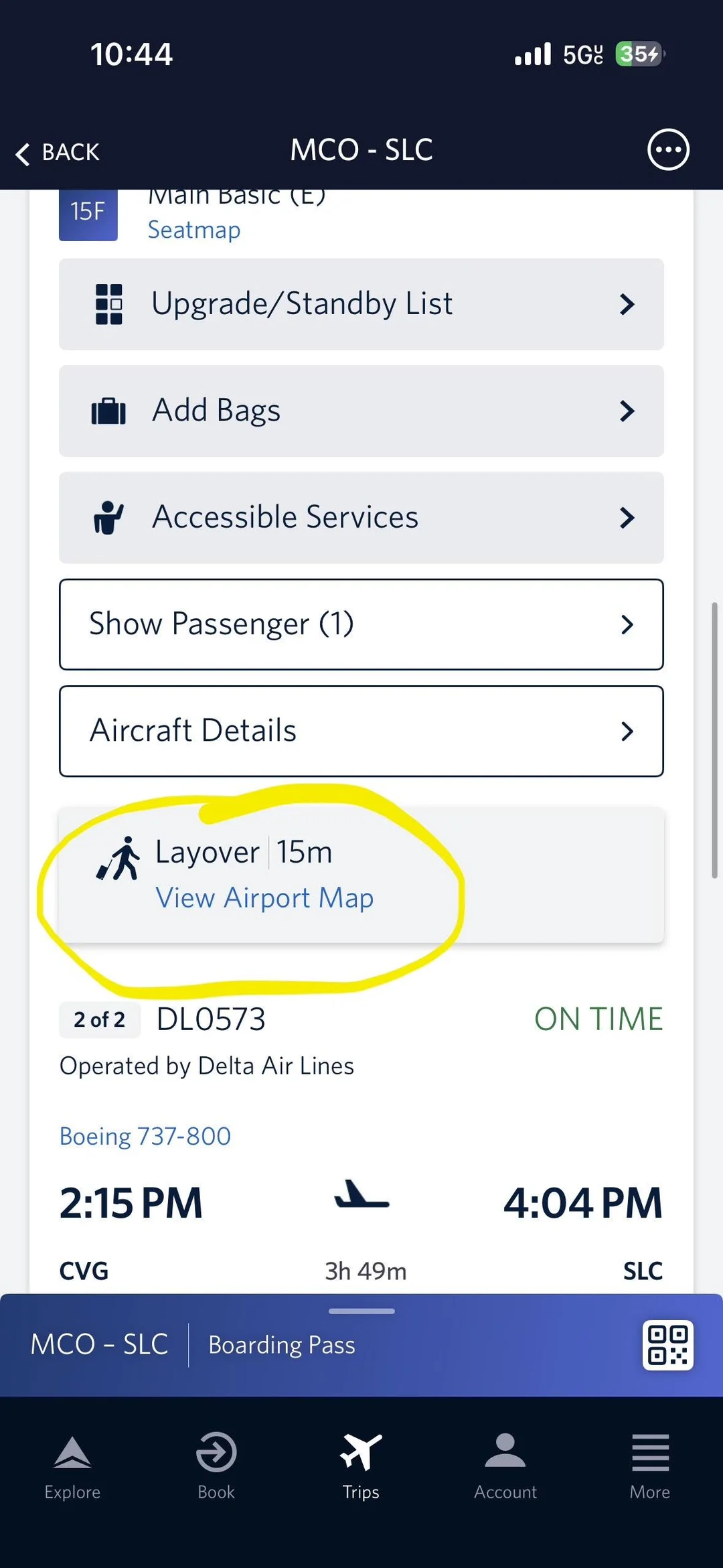
Task: Select the Trips tab
Action: [x=361, y=1465]
